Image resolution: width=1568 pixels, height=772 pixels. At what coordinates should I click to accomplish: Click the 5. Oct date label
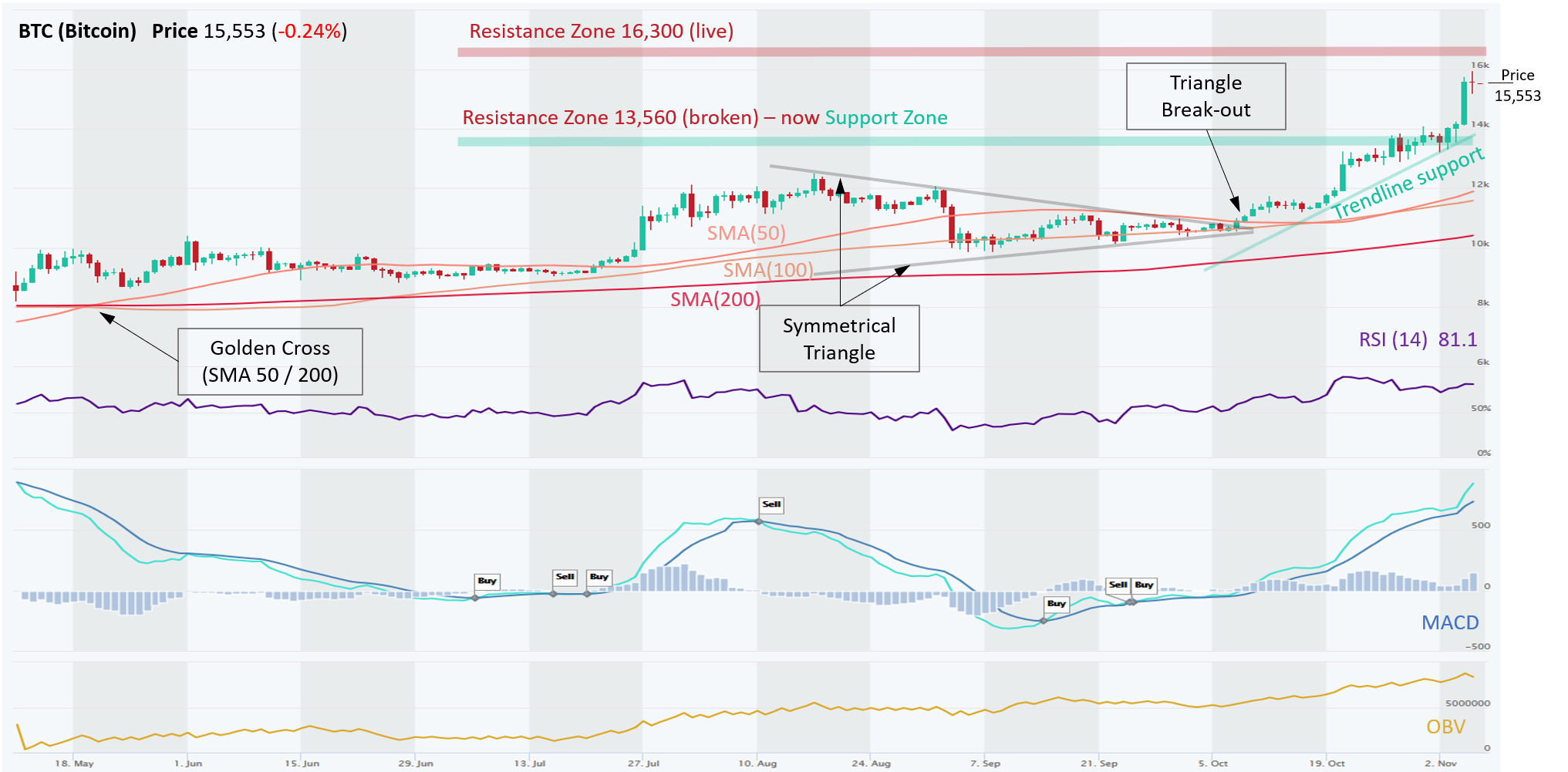click(x=1212, y=763)
